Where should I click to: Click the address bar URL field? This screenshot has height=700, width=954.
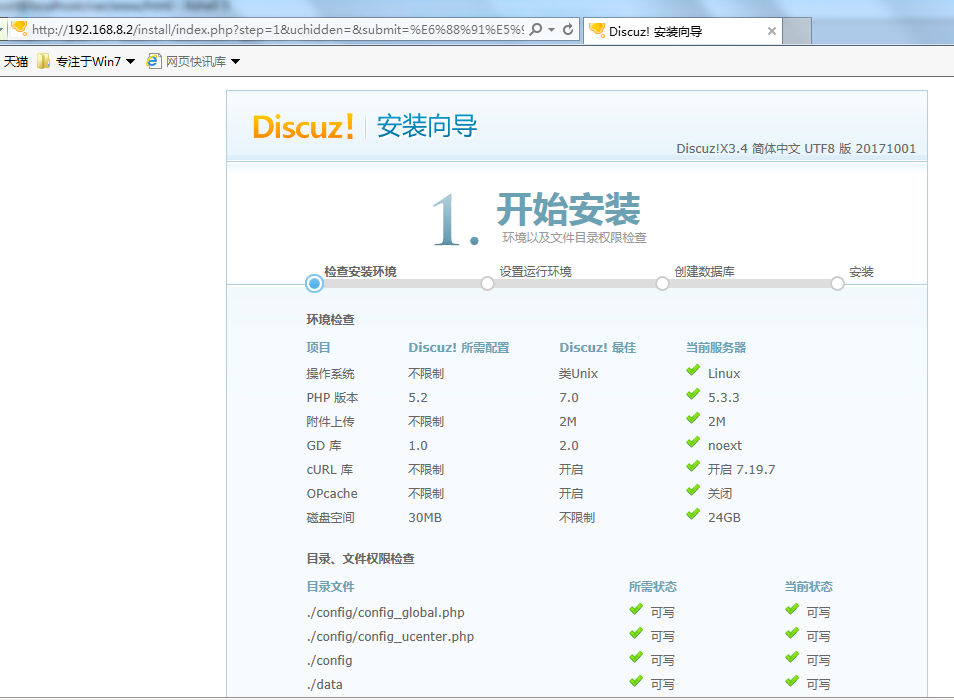tap(277, 29)
